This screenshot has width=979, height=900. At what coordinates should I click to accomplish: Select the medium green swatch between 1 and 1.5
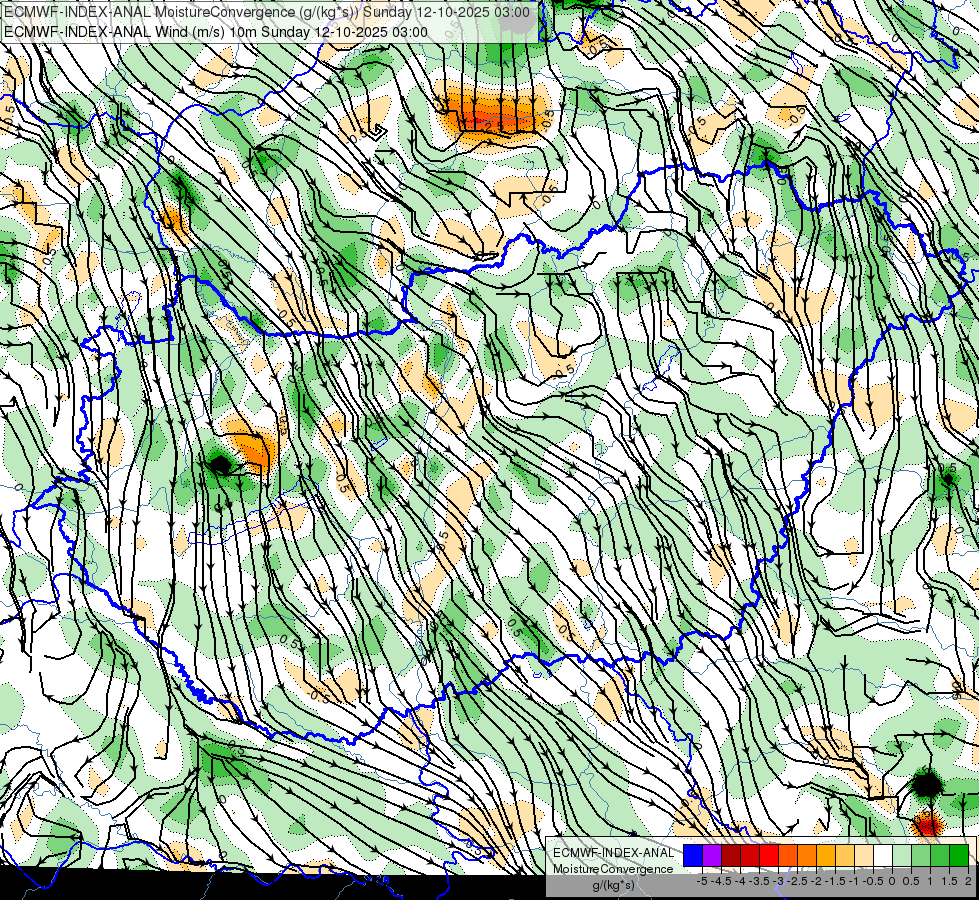(x=940, y=855)
